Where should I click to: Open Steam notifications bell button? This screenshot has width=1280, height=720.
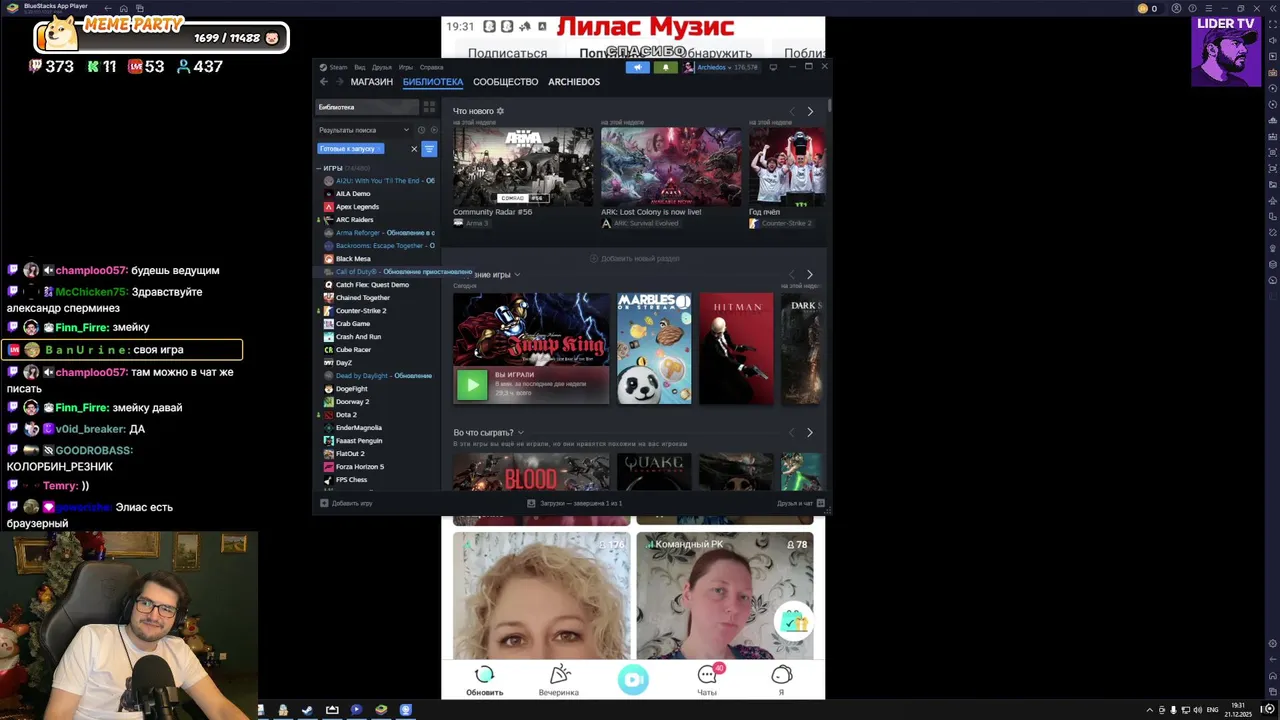(x=666, y=67)
